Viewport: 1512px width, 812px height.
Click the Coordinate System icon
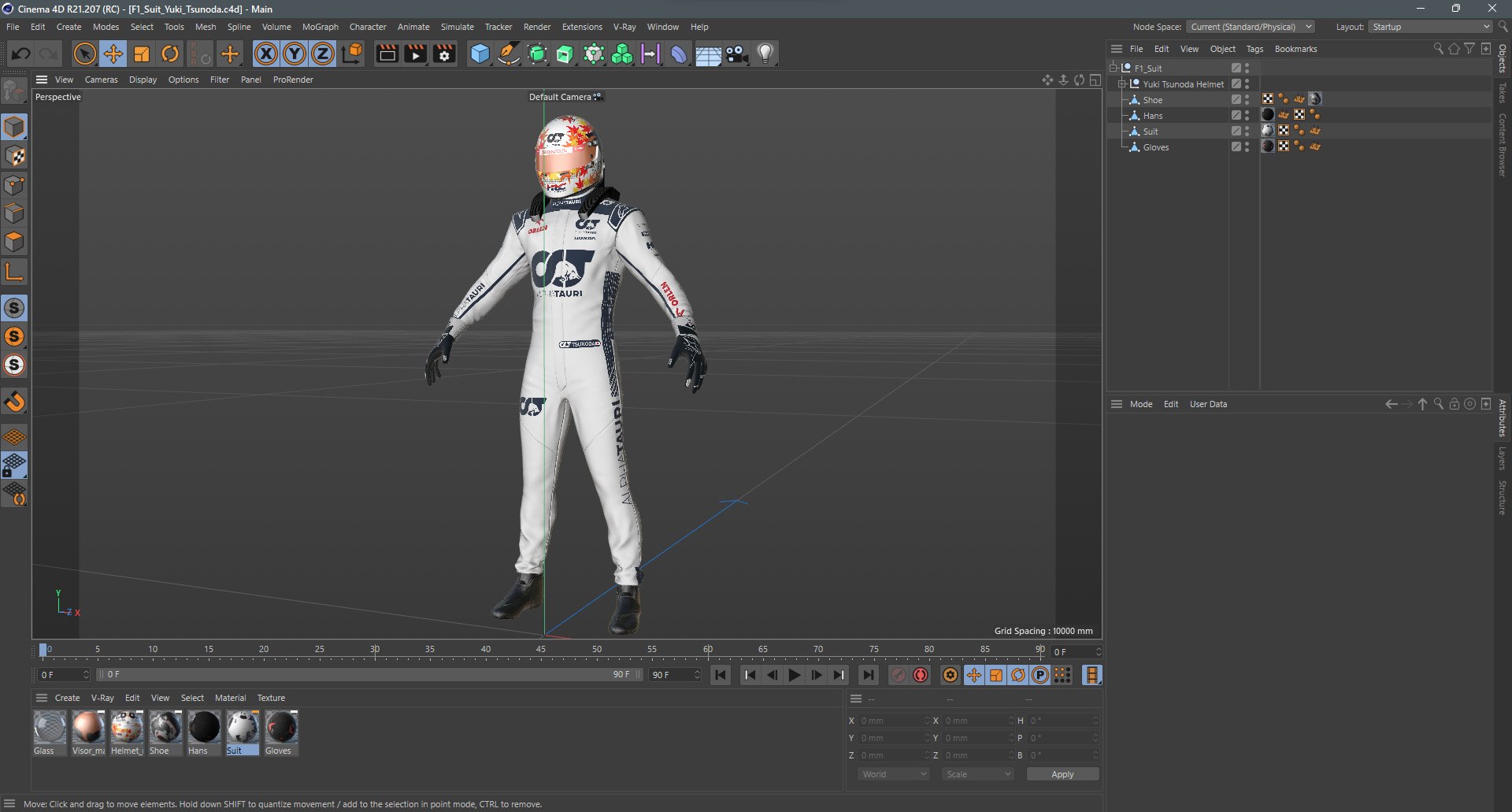(x=353, y=54)
